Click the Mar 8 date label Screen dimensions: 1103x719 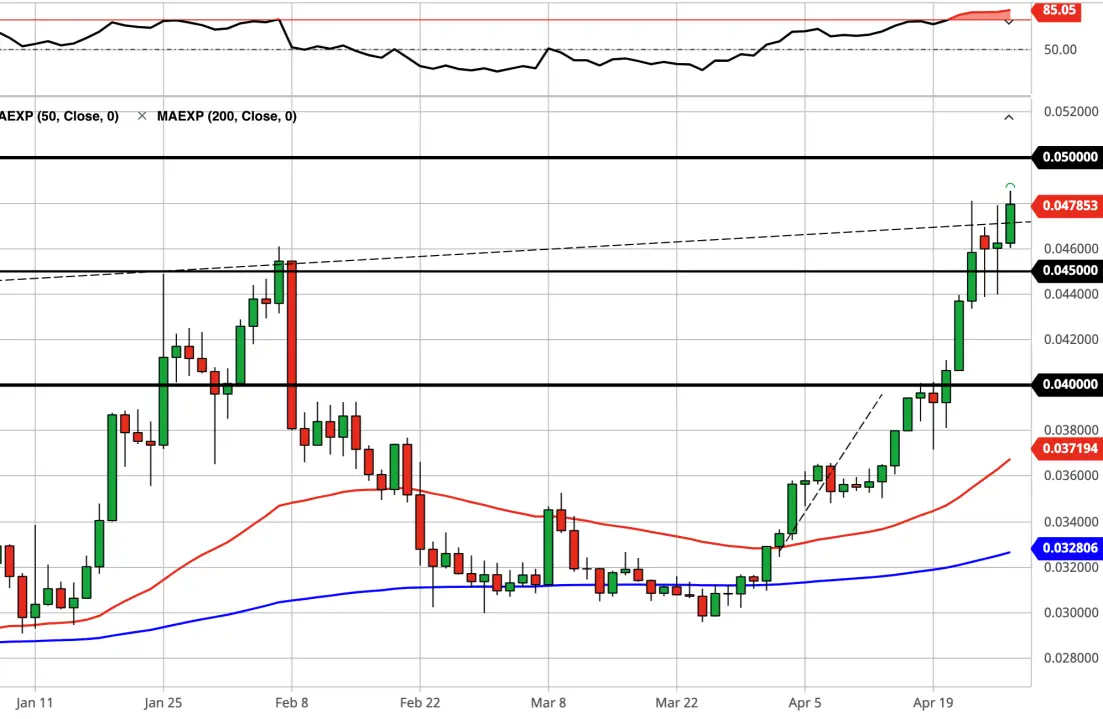(x=549, y=703)
